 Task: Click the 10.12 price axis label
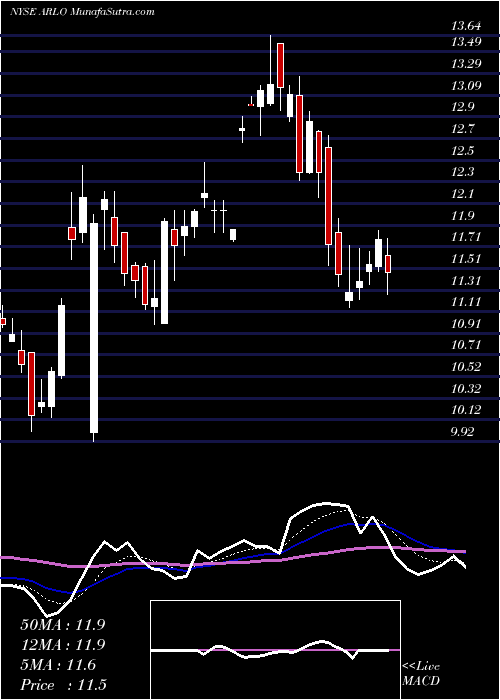[x=467, y=410]
